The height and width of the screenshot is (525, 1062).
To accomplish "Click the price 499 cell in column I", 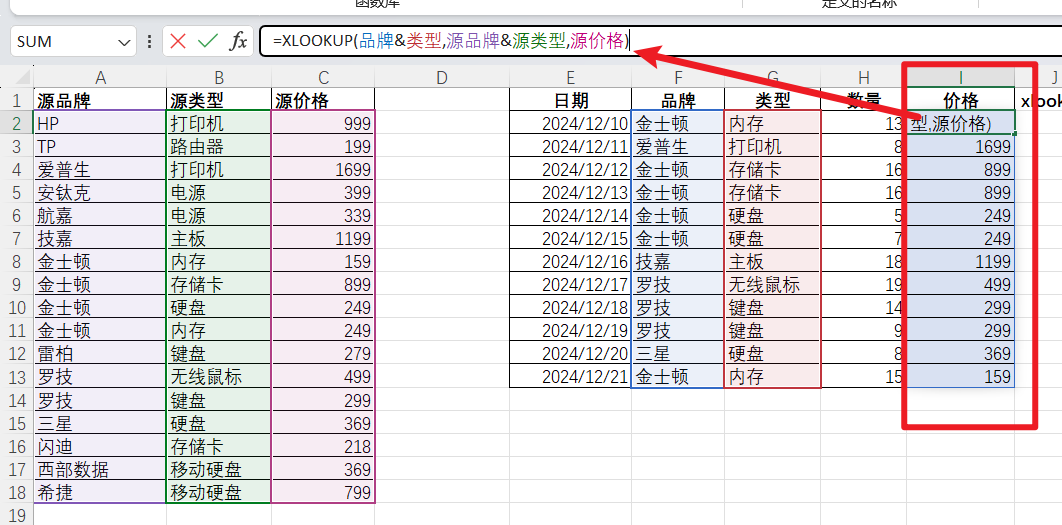I will (x=960, y=285).
